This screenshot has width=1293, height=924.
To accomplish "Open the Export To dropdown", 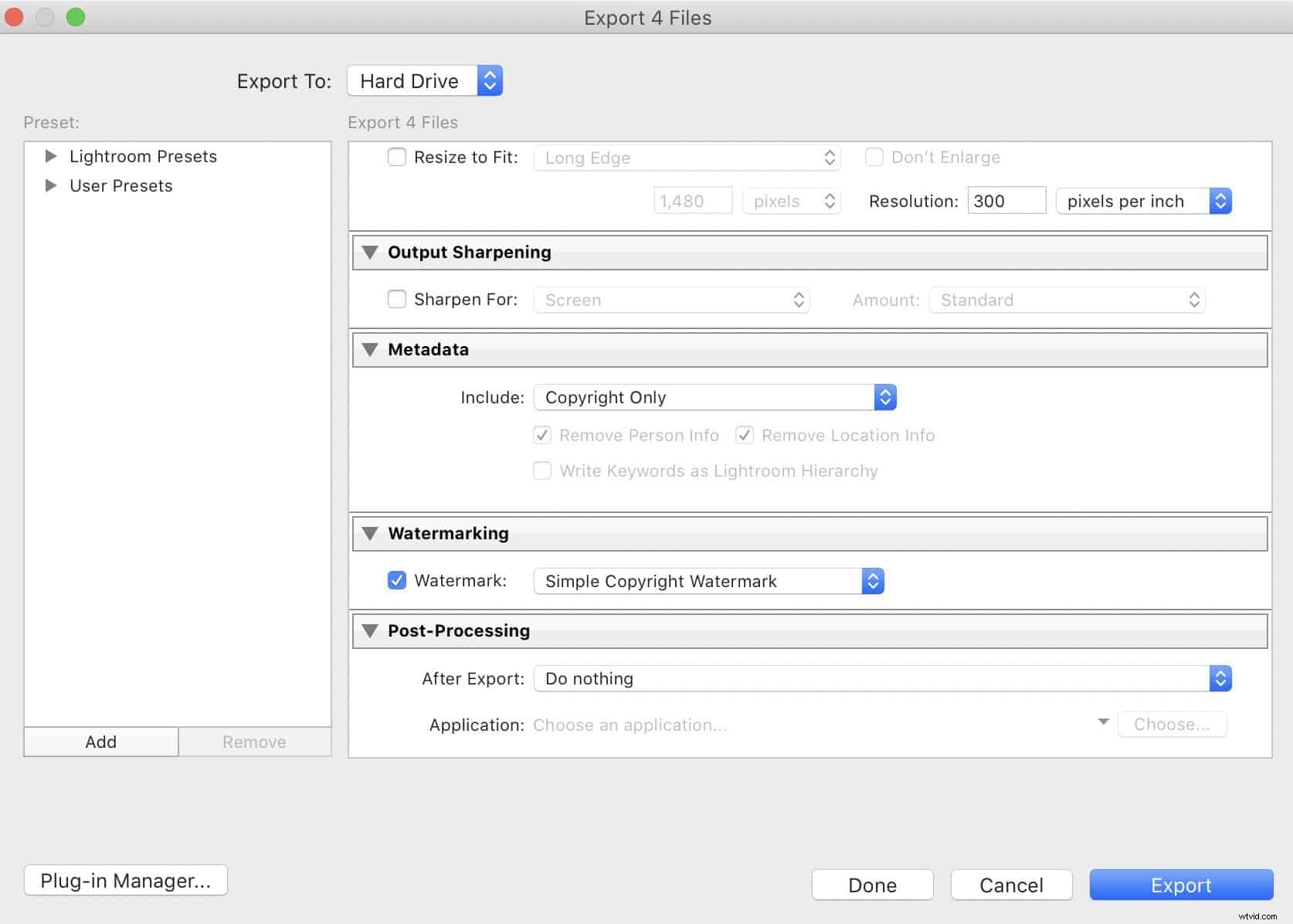I will pyautogui.click(x=425, y=81).
